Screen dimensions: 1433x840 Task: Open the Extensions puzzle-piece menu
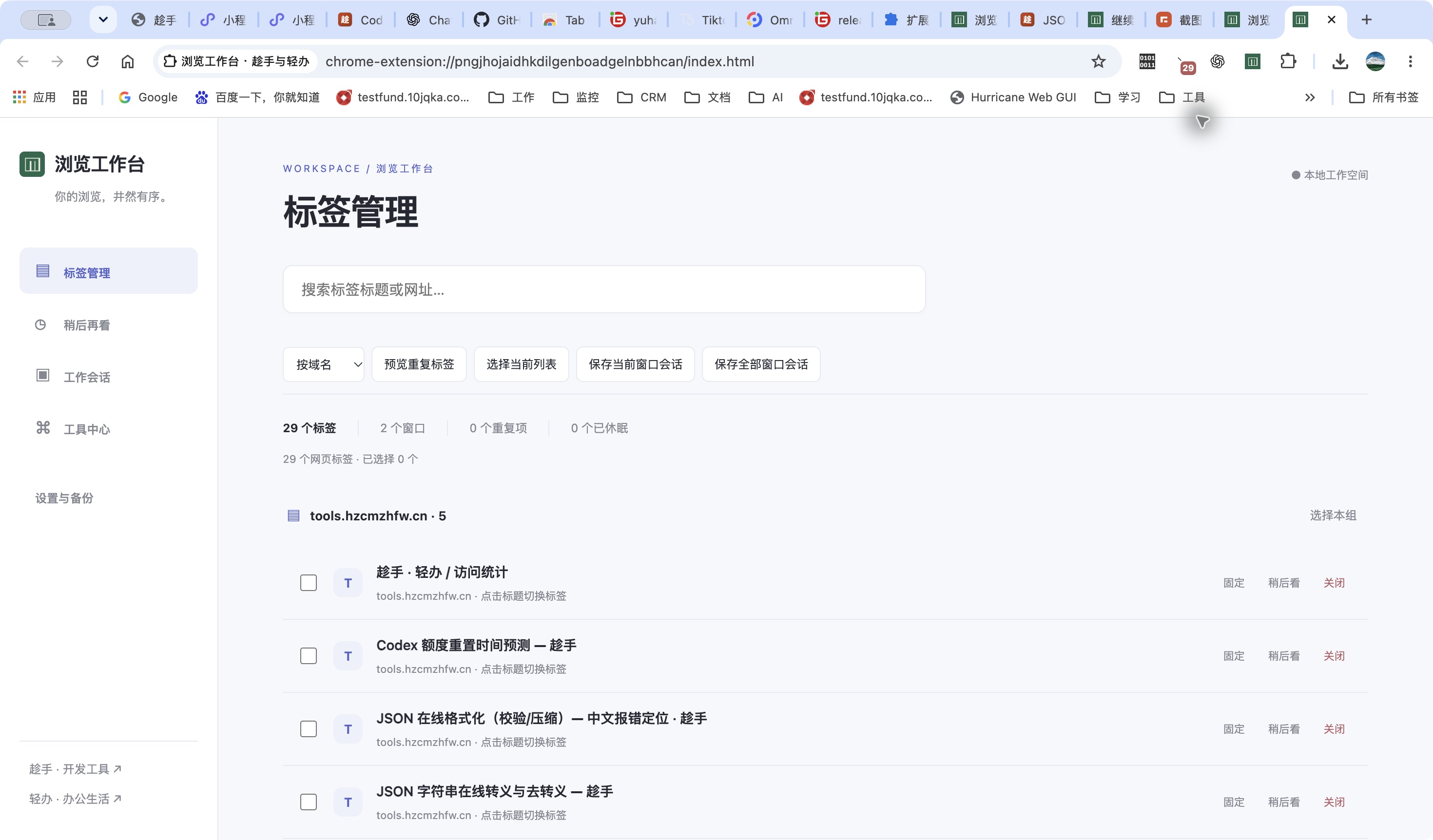1288,61
